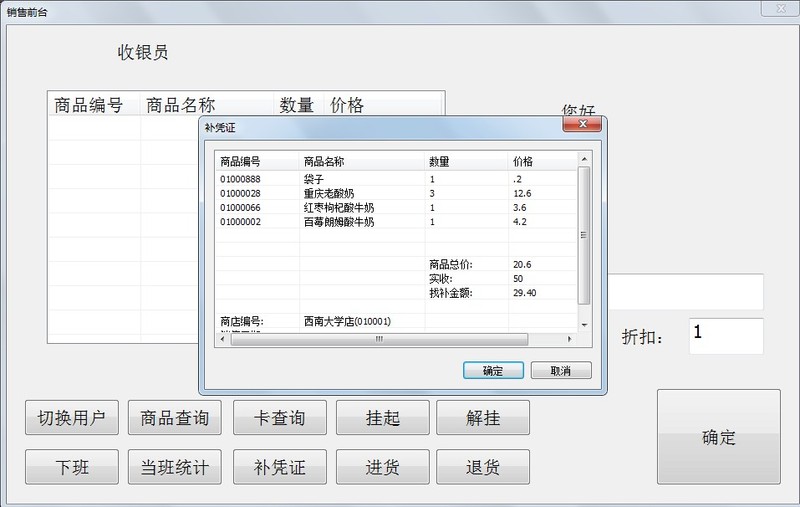The height and width of the screenshot is (507, 800).
Task: Click the 挂起 button
Action: [383, 418]
